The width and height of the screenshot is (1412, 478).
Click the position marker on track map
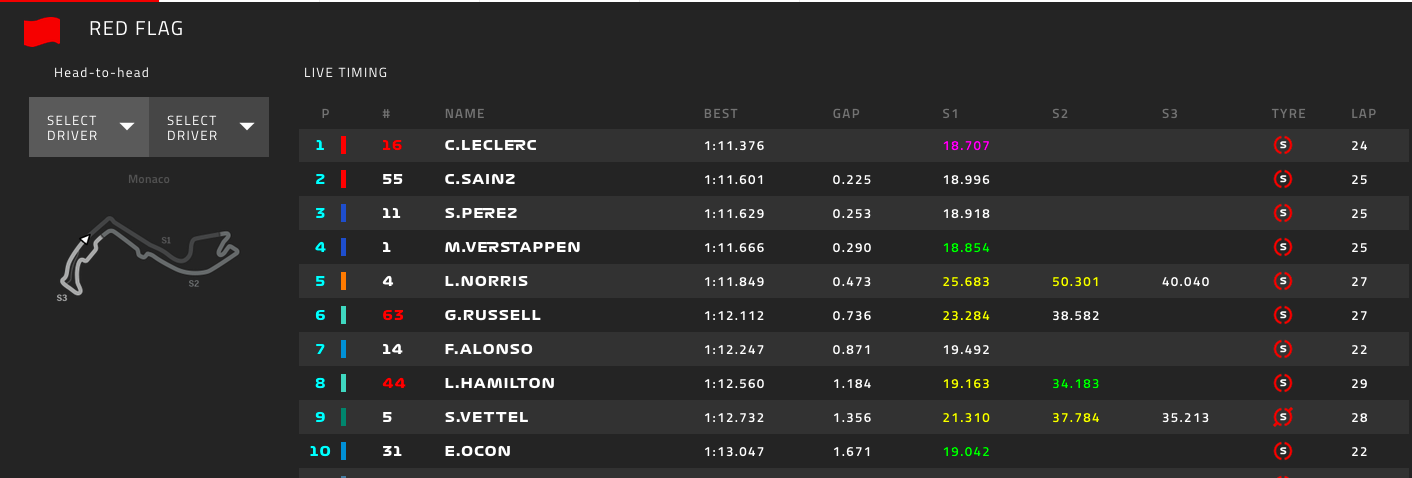86,239
